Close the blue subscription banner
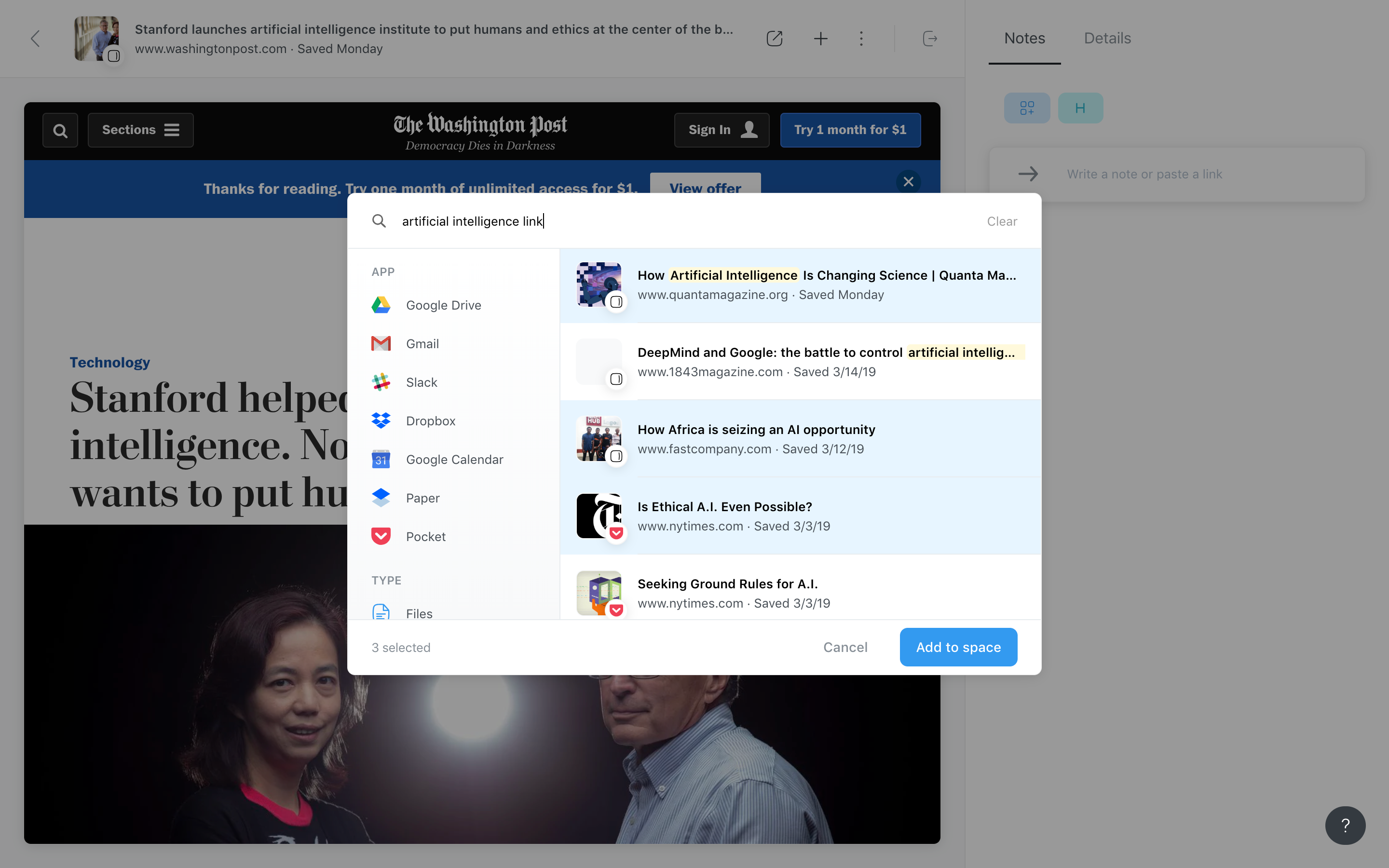 coord(908,182)
